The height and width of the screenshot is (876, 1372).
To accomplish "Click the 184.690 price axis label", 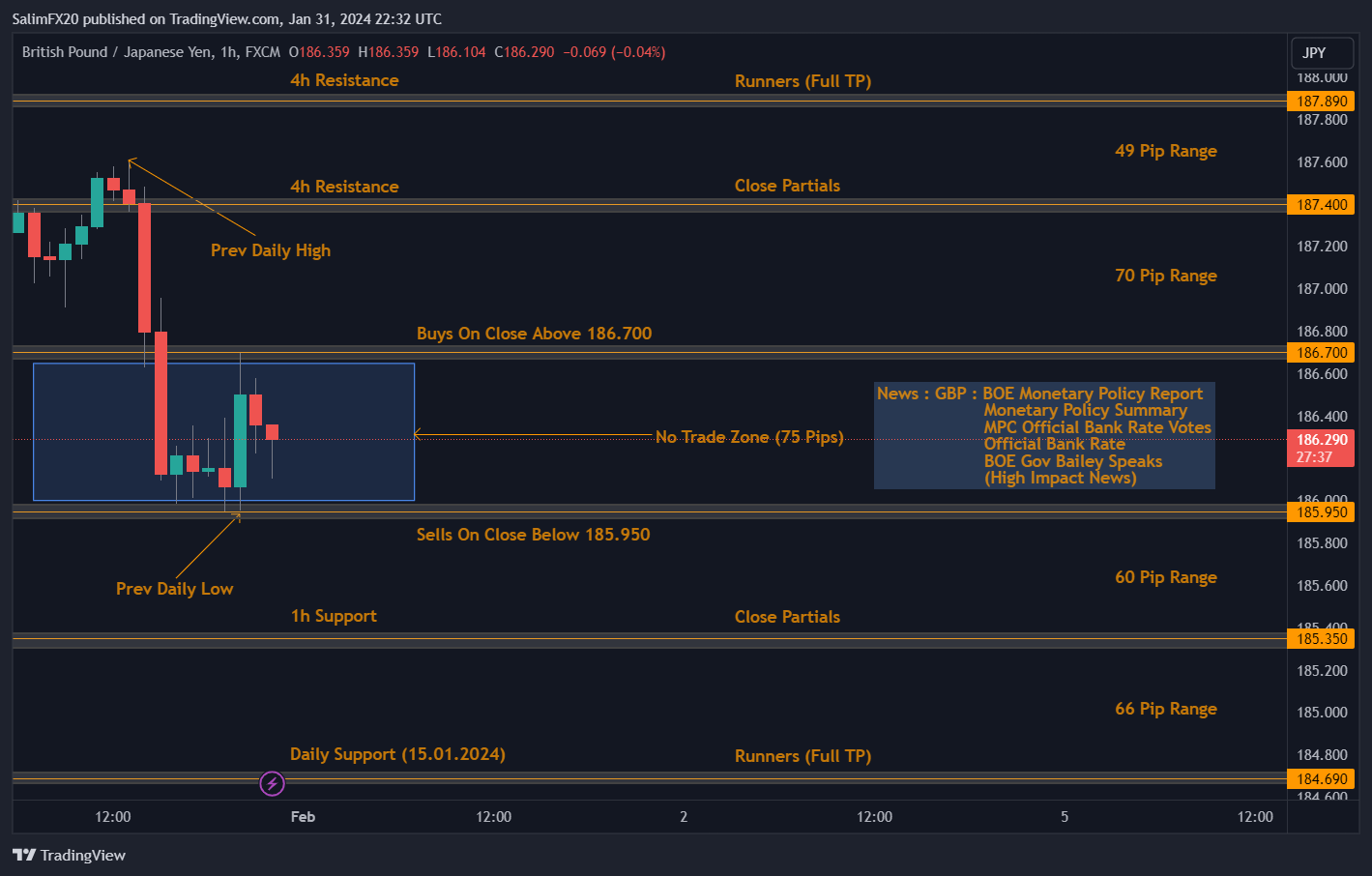I will coord(1321,779).
